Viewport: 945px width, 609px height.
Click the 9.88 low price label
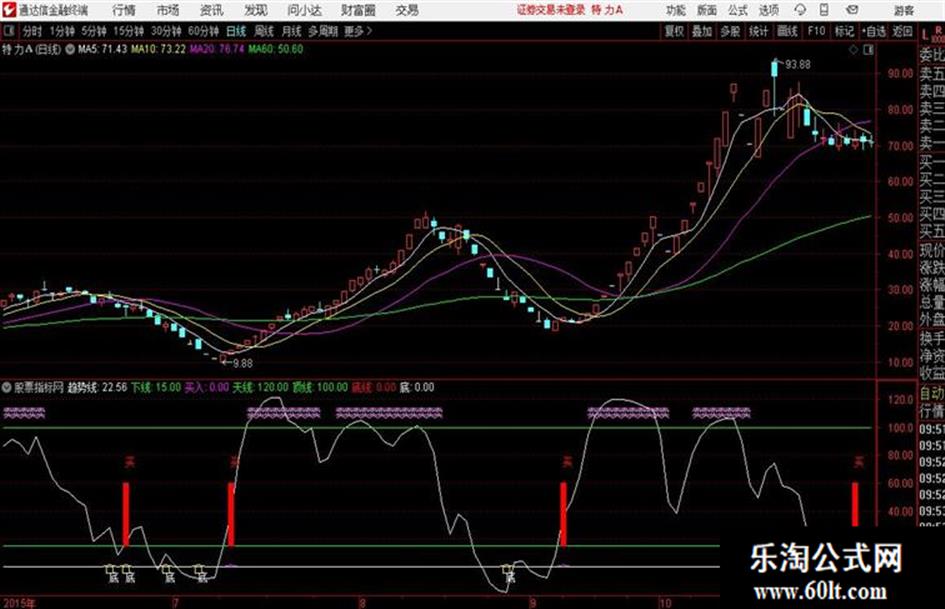click(243, 364)
